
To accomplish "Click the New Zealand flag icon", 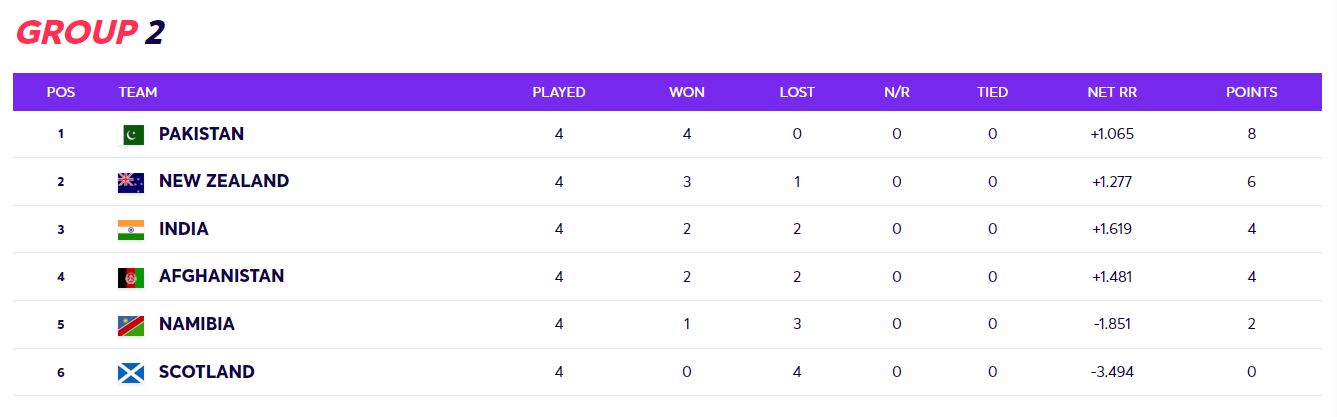I will pos(131,182).
